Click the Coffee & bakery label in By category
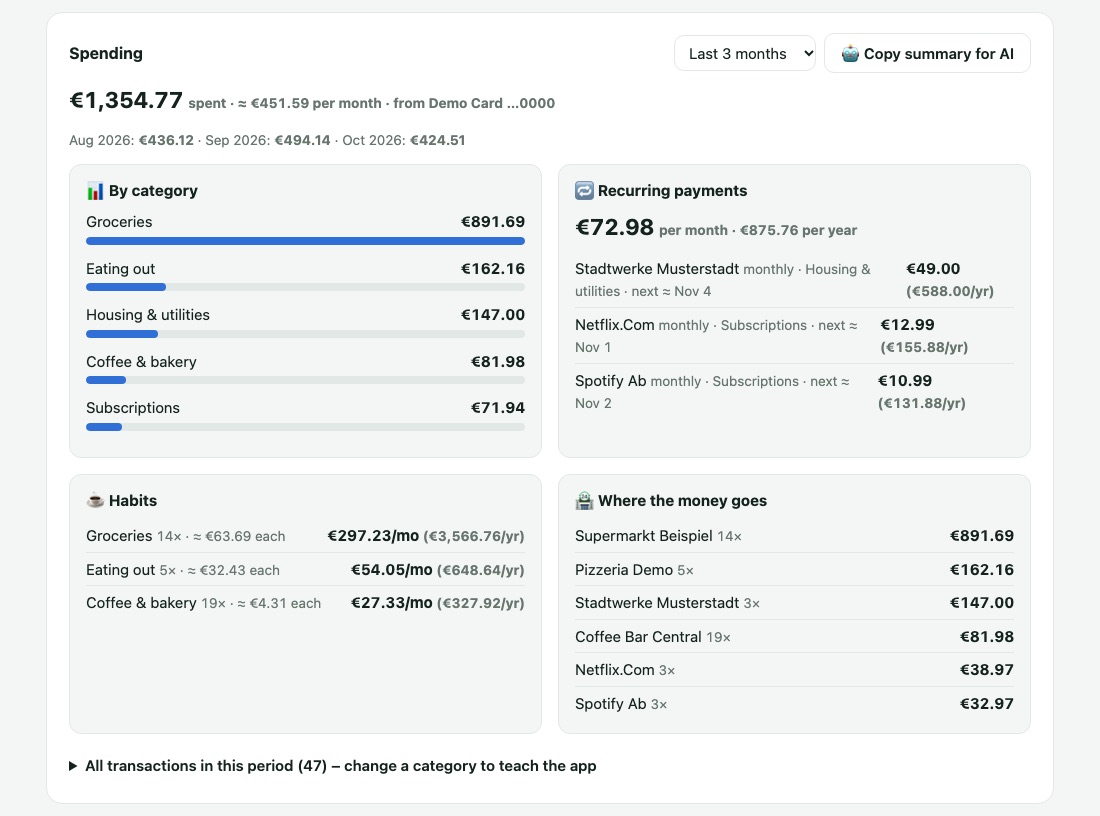 [142, 362]
